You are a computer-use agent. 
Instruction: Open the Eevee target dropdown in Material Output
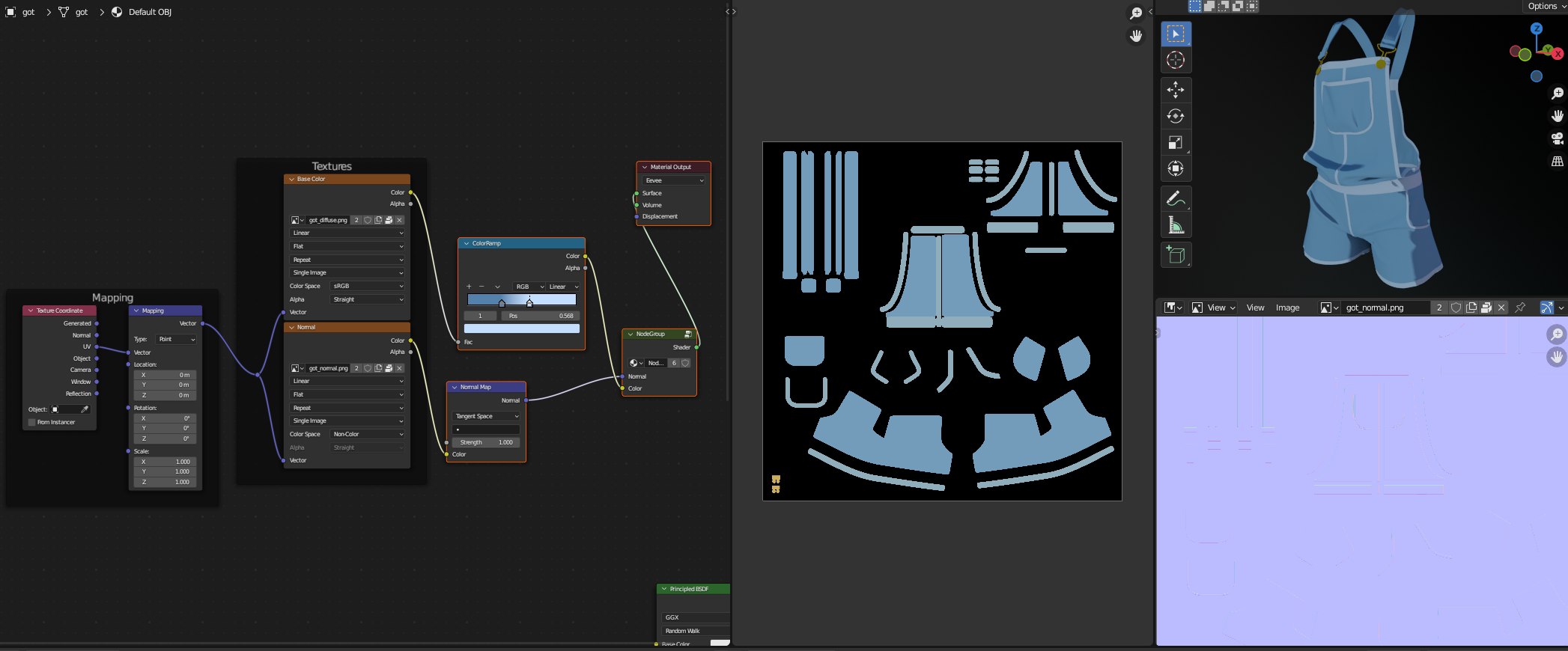(x=674, y=180)
